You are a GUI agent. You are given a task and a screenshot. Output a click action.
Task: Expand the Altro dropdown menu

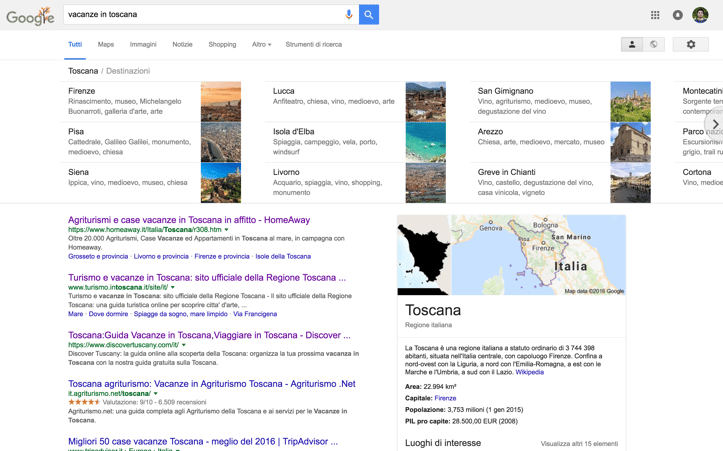point(261,44)
